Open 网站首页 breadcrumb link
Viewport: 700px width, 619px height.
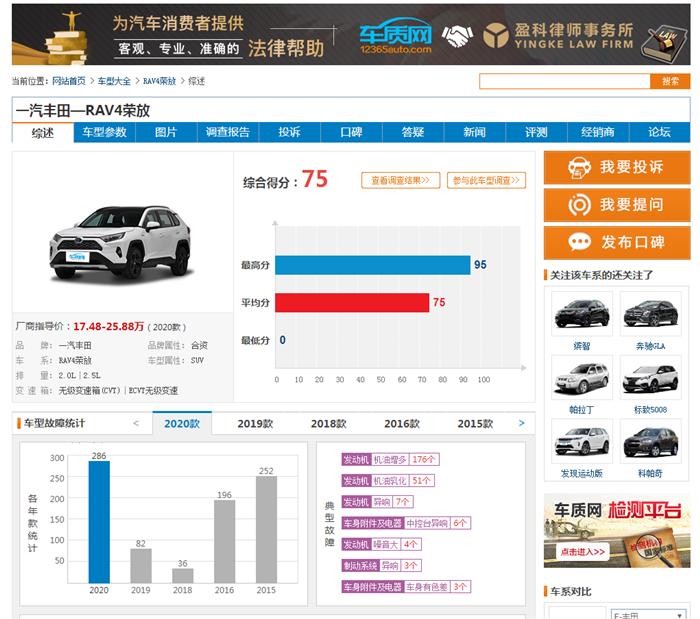click(x=69, y=81)
